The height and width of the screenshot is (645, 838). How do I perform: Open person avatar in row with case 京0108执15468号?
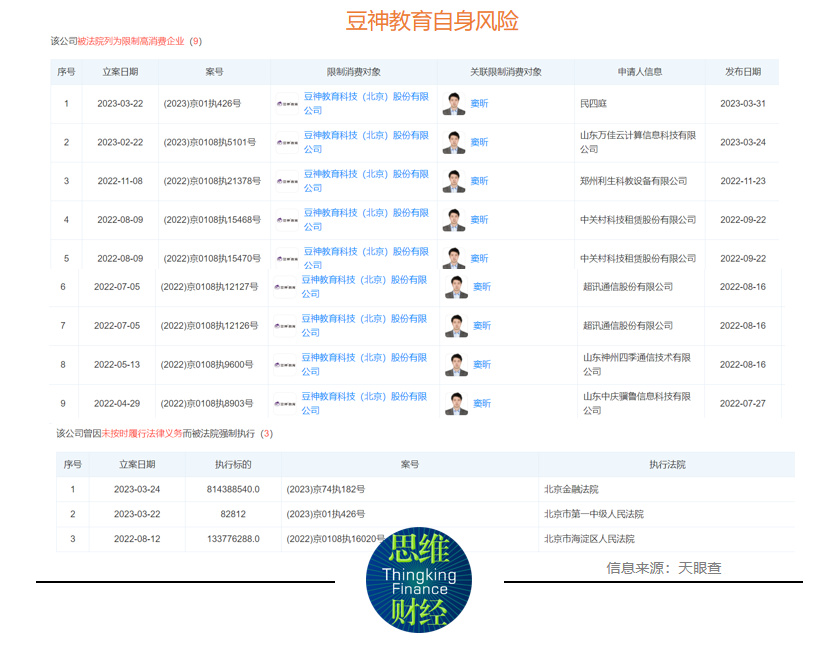click(454, 220)
